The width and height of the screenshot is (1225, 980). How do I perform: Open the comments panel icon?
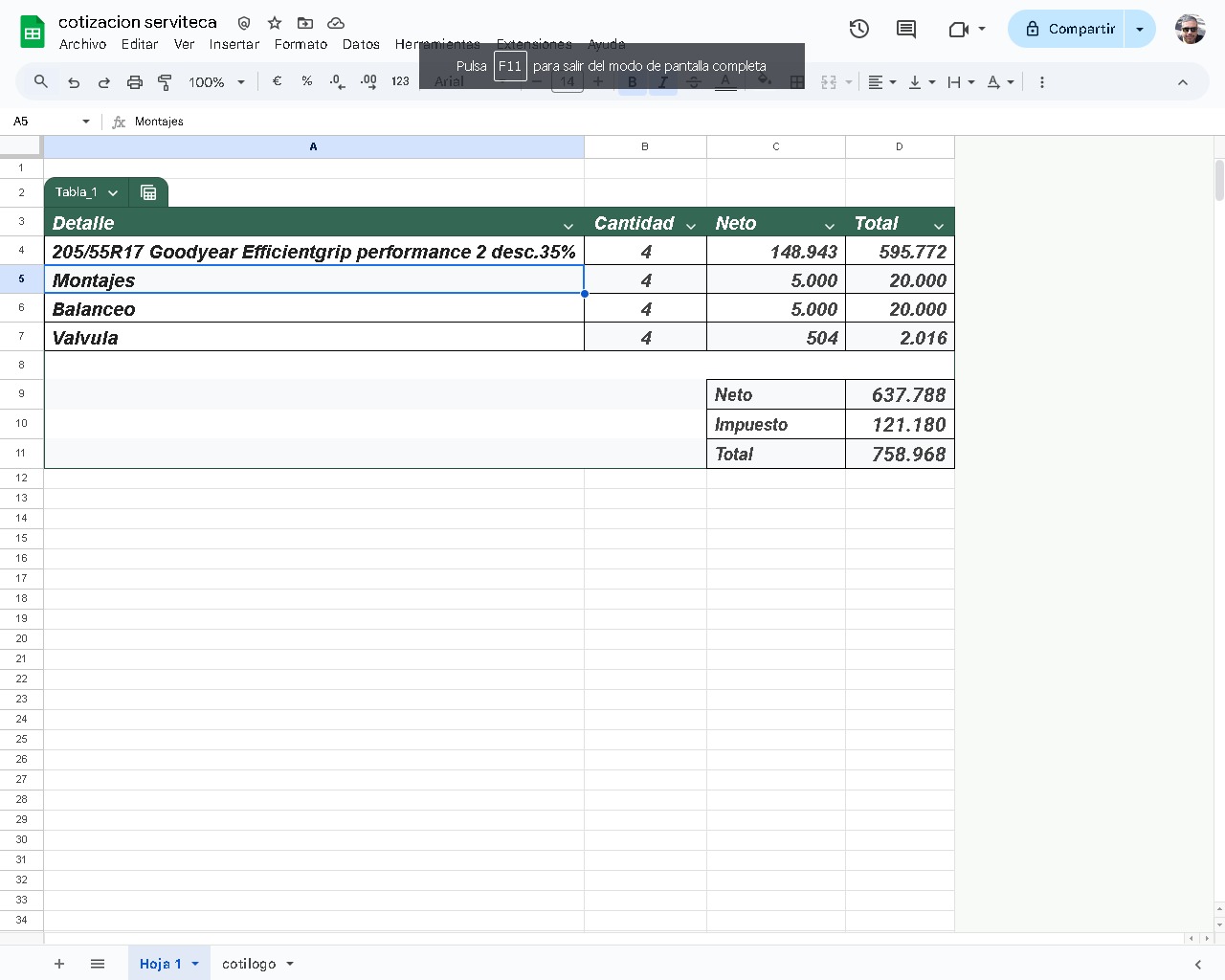point(905,29)
